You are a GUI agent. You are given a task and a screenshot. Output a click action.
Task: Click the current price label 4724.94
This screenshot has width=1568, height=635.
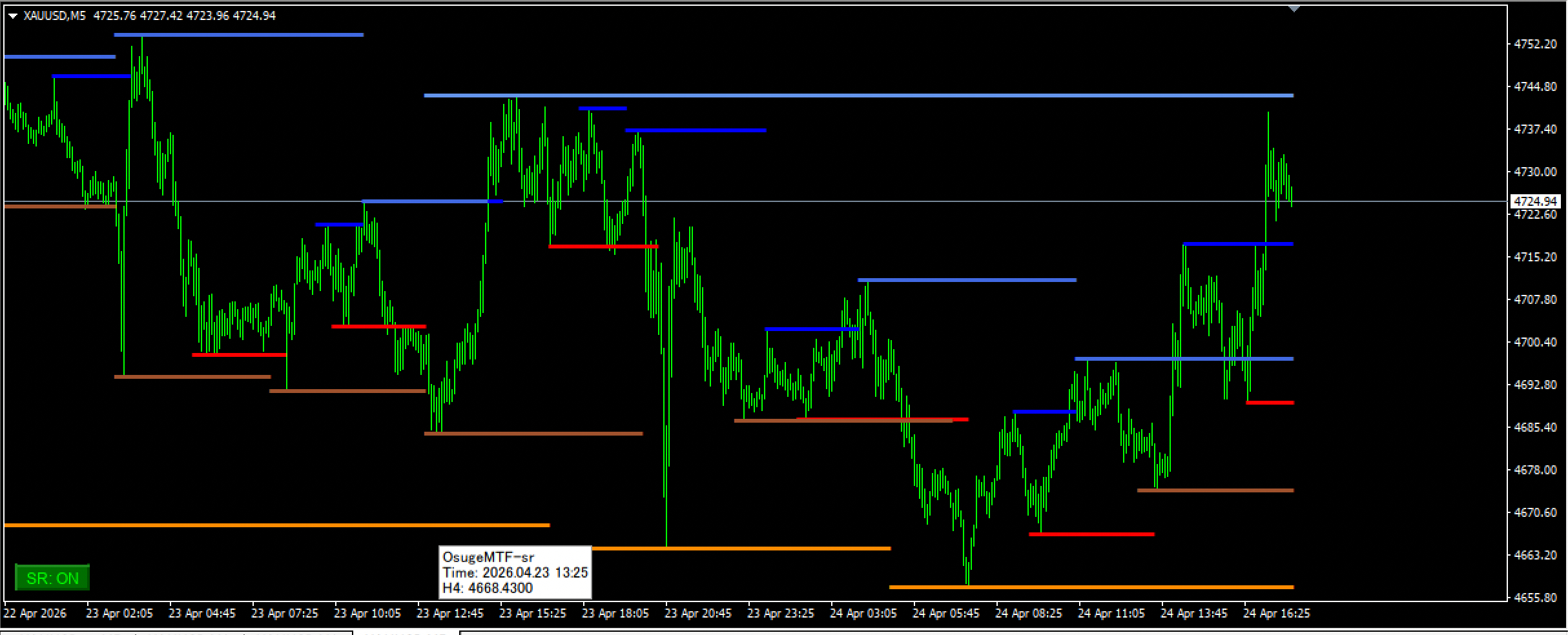click(1536, 201)
